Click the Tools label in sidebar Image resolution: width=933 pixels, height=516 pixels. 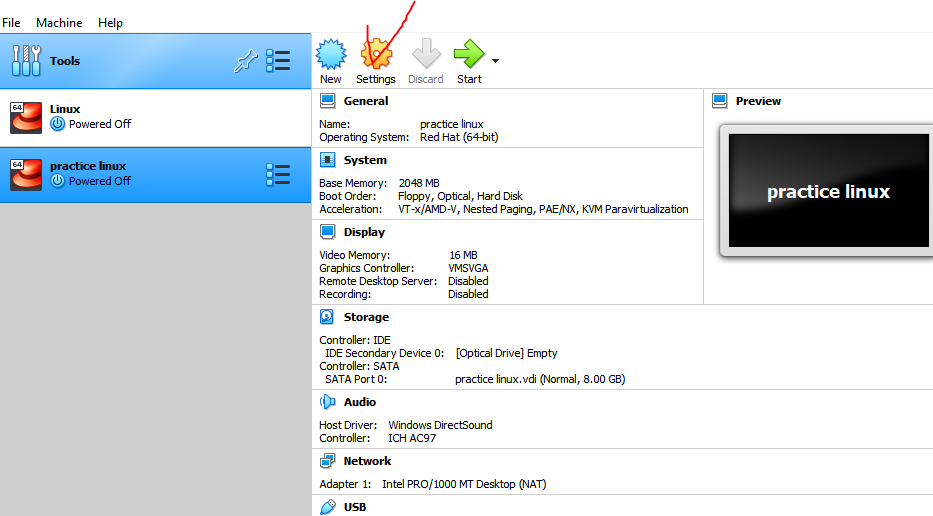pos(65,61)
